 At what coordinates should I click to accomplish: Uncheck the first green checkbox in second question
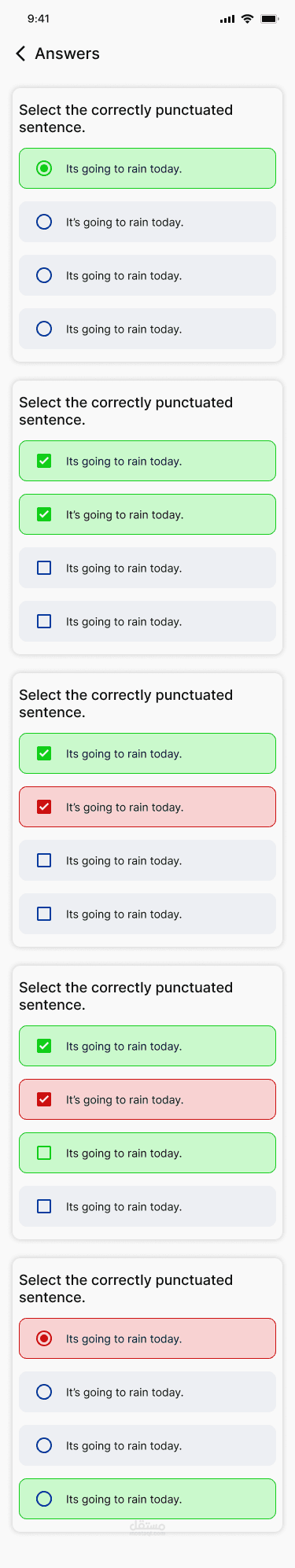coord(44,461)
